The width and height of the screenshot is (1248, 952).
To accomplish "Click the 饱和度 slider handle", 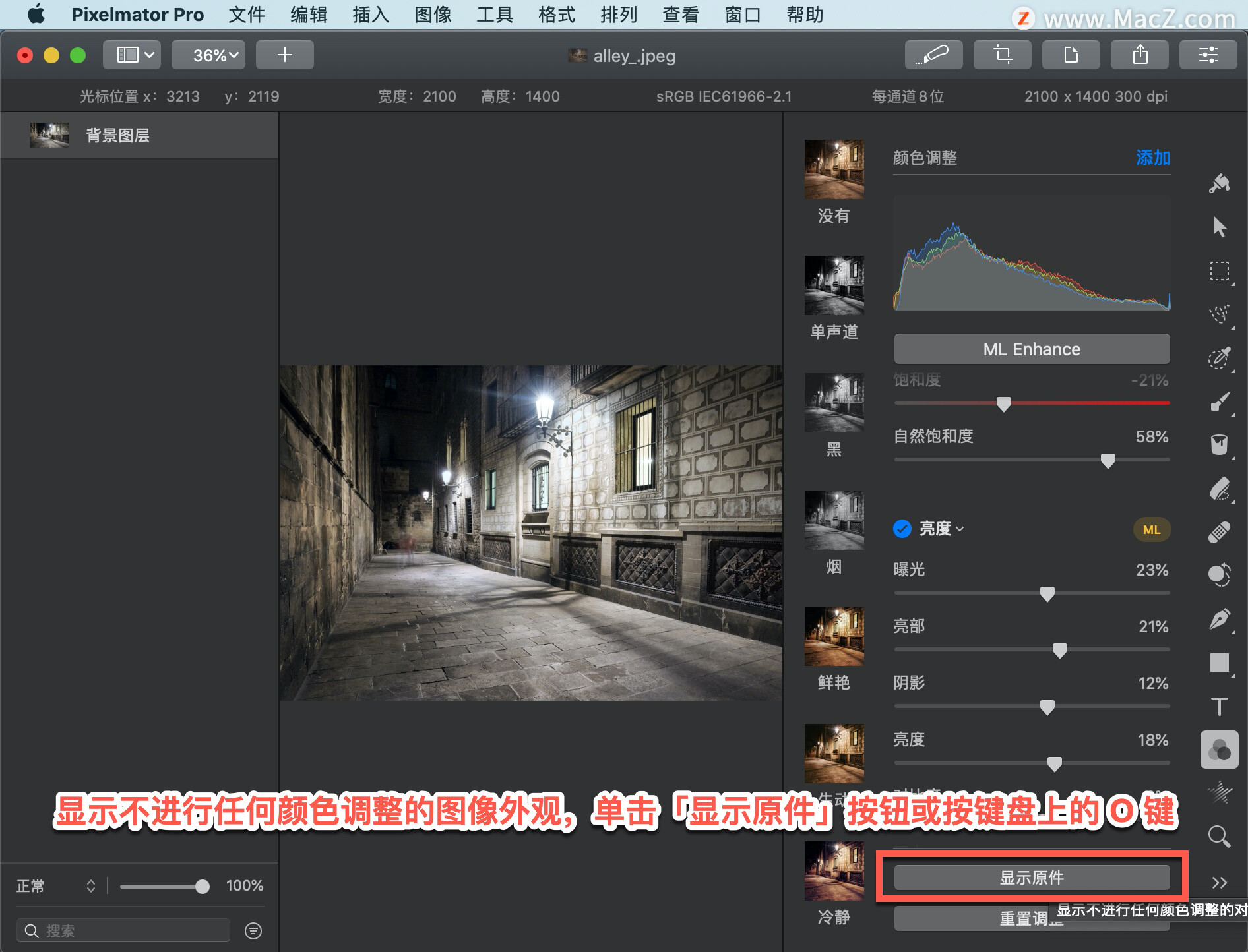I will [1004, 404].
